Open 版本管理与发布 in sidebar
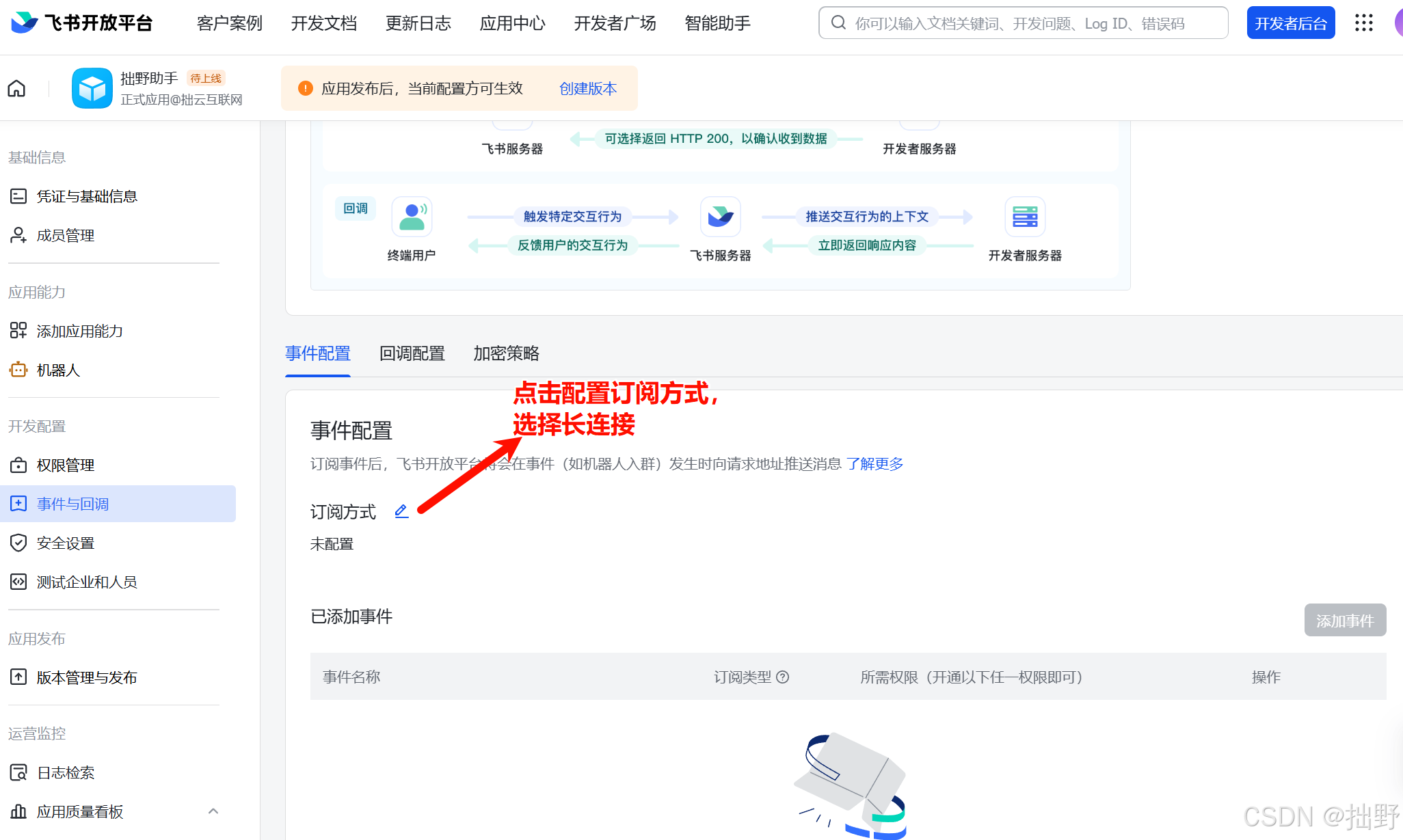 pos(87,677)
